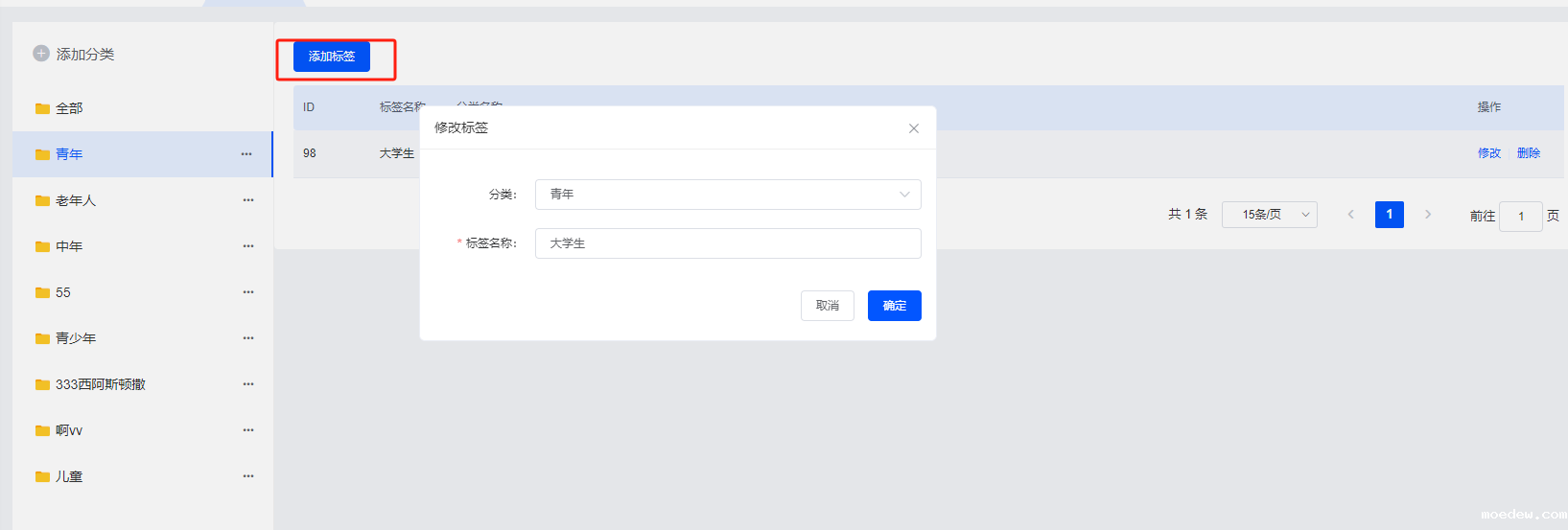Click the 删除 link for row 98
Viewport: 1568px width, 530px height.
pos(1528,153)
